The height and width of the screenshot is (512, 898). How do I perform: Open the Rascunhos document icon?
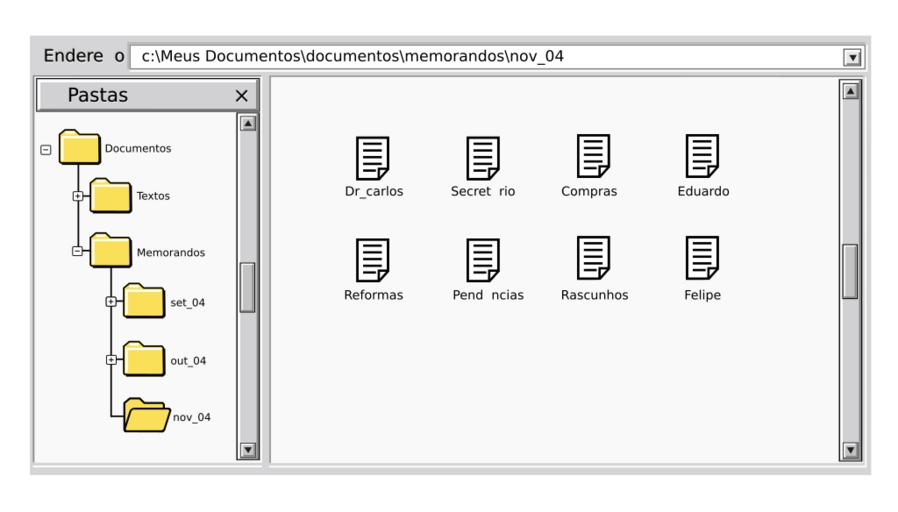[593, 260]
